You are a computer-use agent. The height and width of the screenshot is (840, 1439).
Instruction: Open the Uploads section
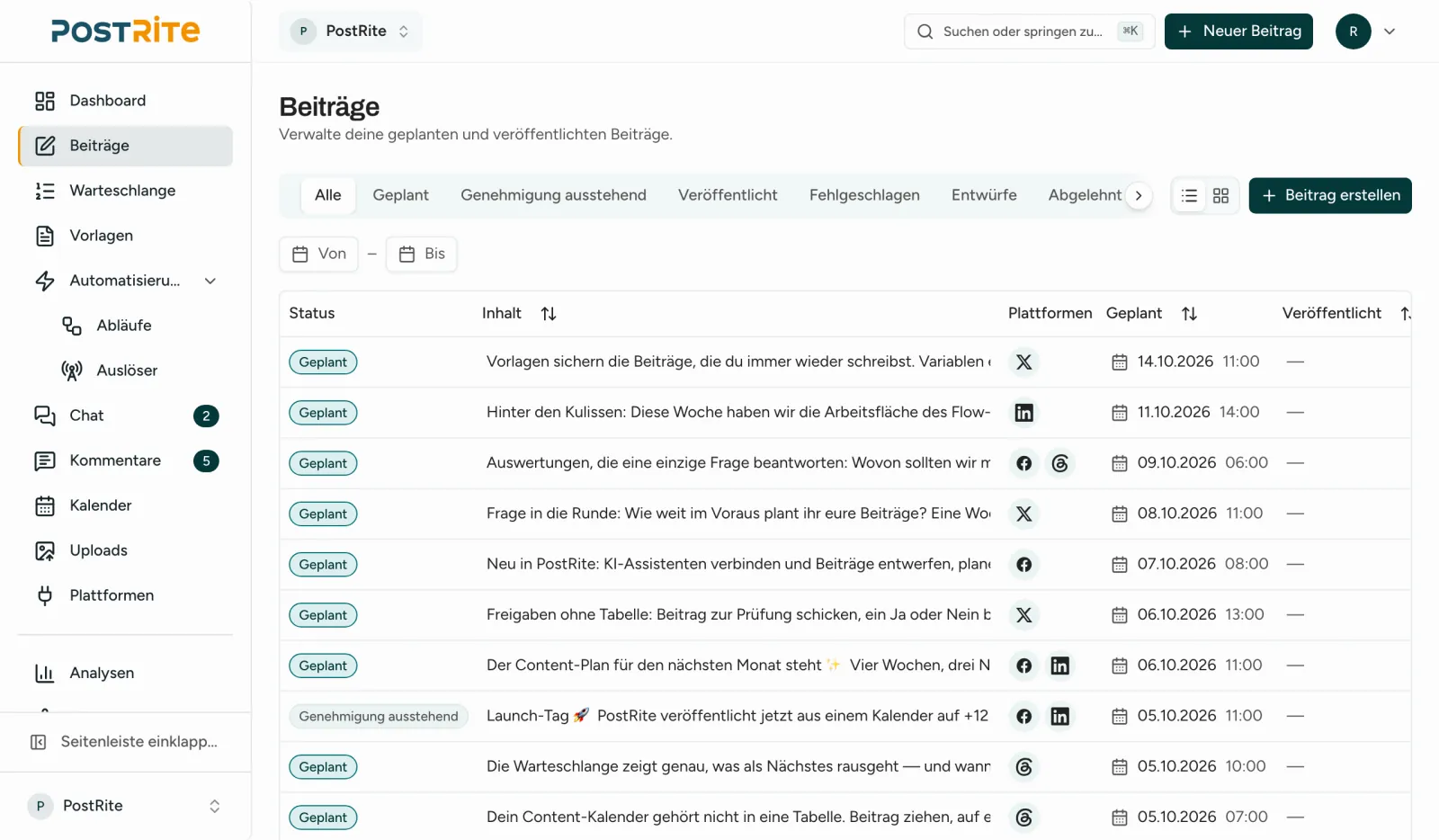[x=125, y=550]
